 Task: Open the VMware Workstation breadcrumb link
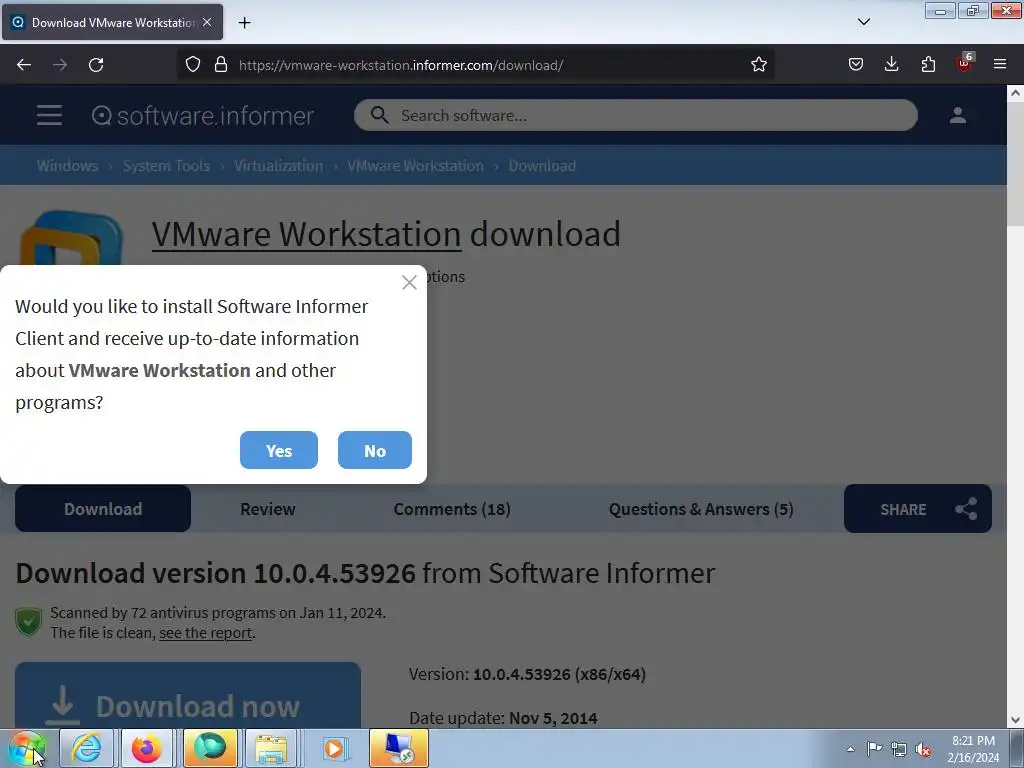pyautogui.click(x=415, y=166)
